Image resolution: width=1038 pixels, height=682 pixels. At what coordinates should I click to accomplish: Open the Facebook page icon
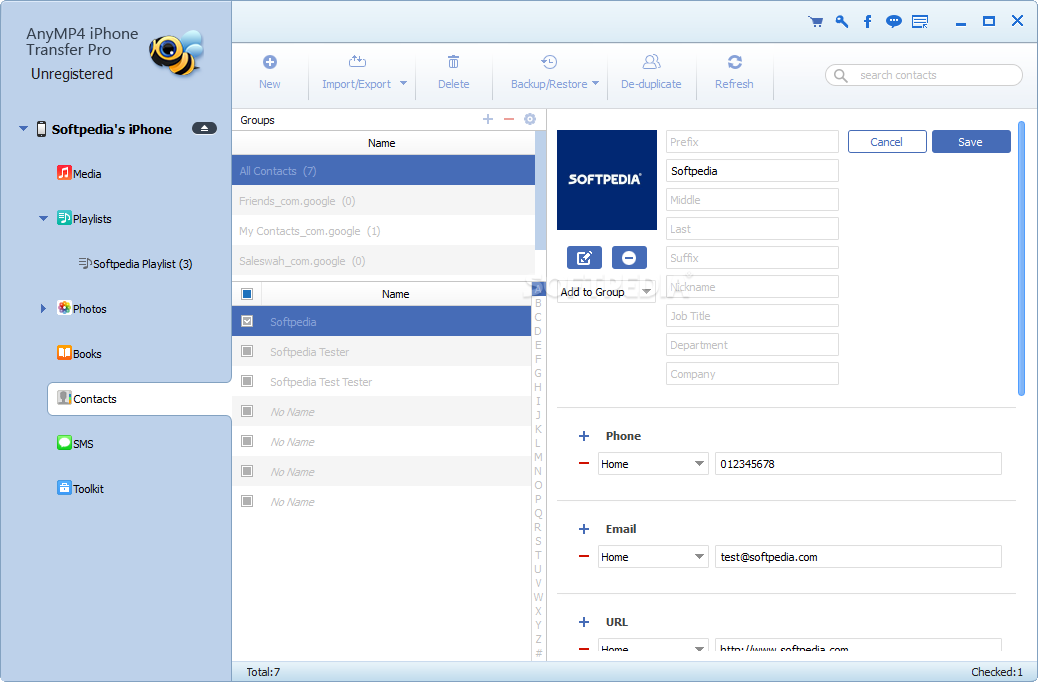867,22
